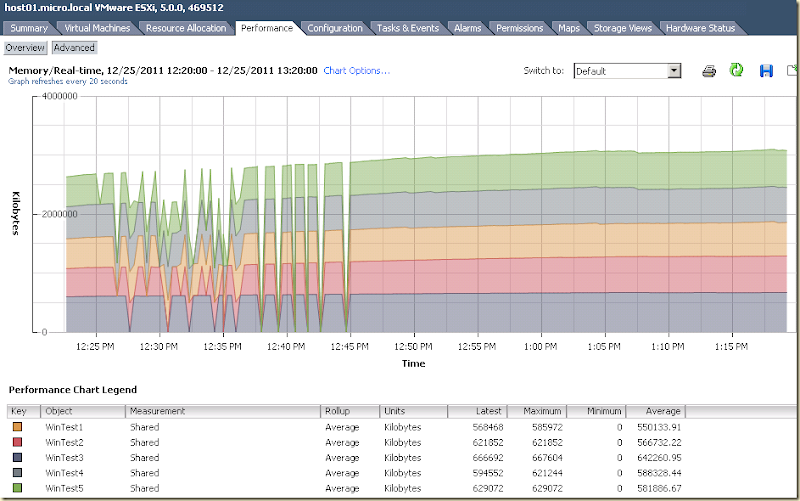Viewport: 800px width, 501px height.
Task: Open the Permissions tab
Action: point(519,28)
